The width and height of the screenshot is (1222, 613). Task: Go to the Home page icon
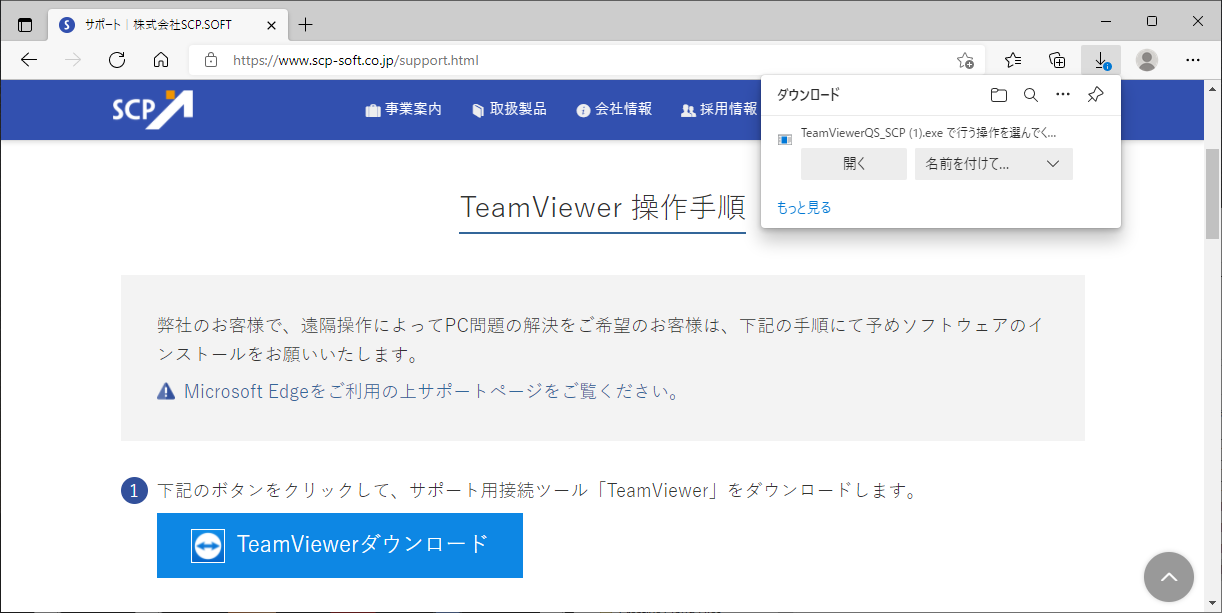click(x=161, y=60)
